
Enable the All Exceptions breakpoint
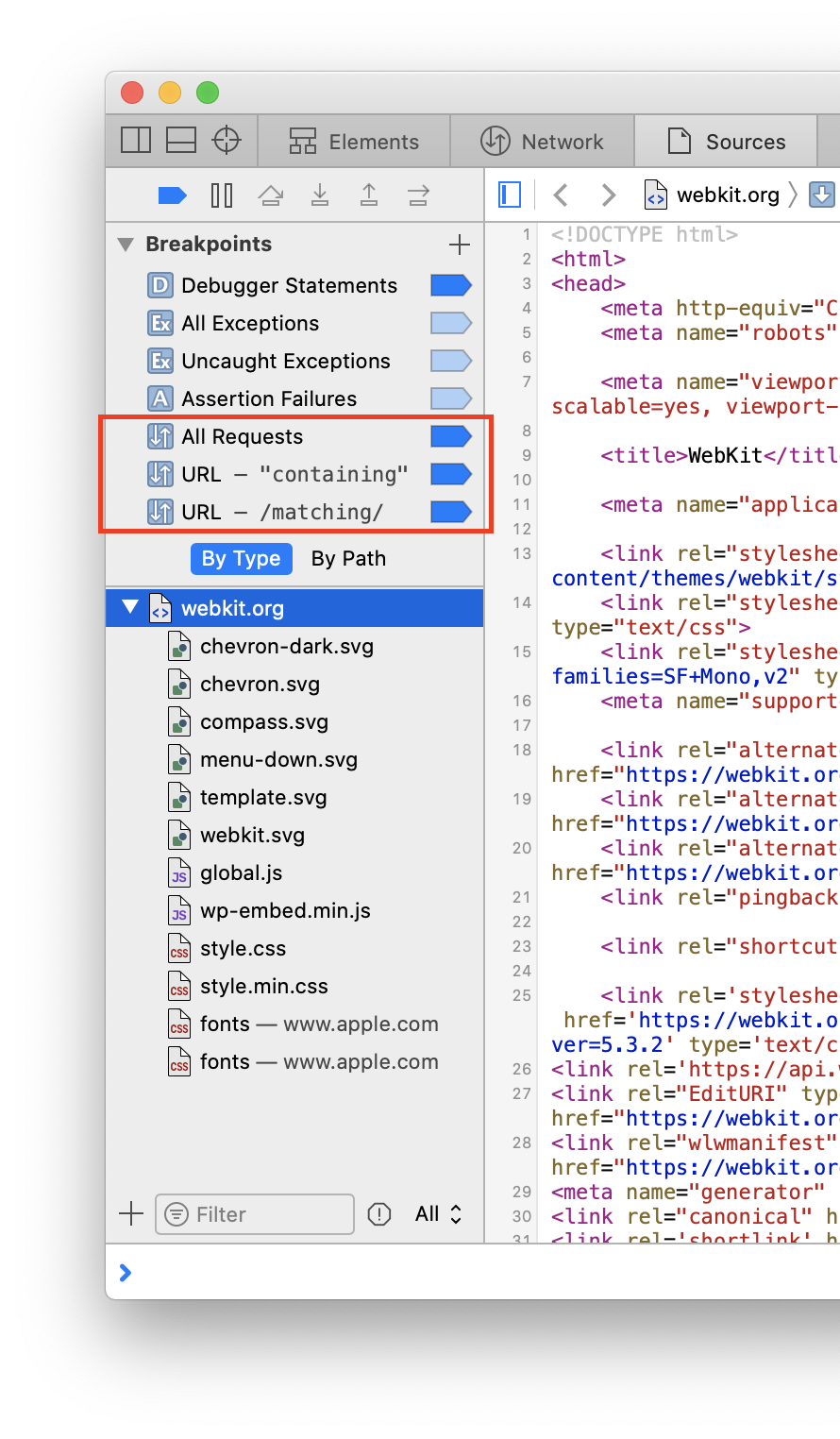tap(450, 323)
